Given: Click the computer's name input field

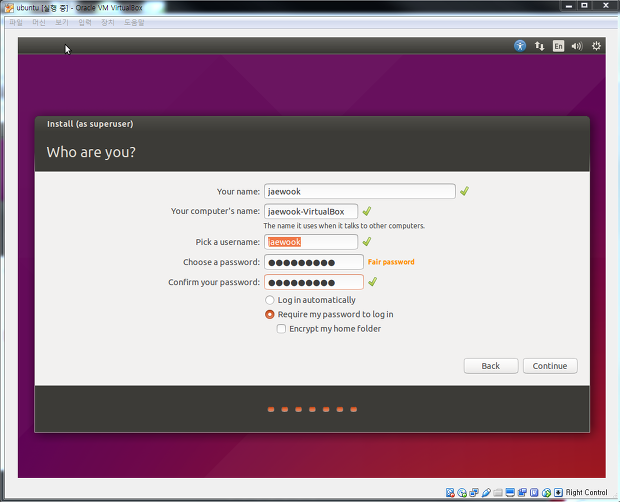Looking at the screenshot, I should [311, 211].
